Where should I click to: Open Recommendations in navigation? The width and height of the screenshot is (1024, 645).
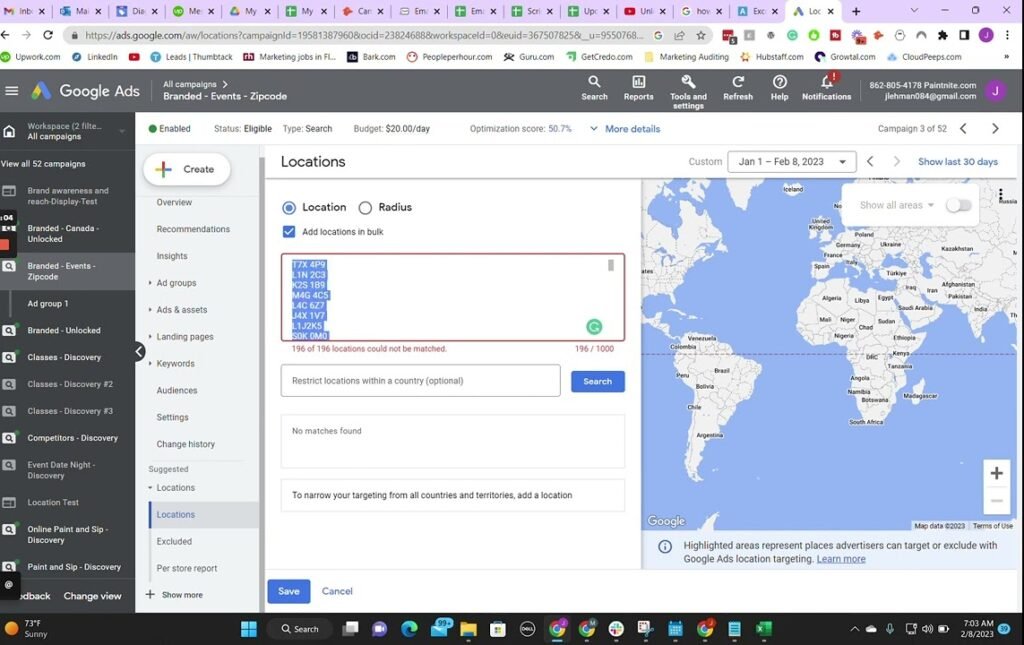coord(193,229)
